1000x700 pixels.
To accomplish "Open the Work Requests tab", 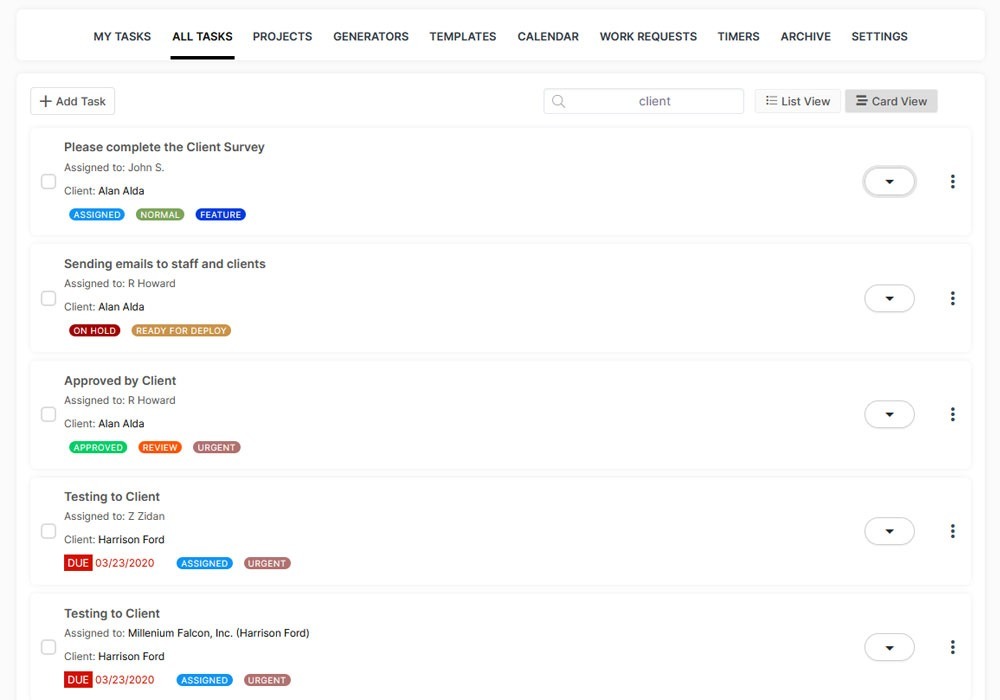I will (648, 36).
